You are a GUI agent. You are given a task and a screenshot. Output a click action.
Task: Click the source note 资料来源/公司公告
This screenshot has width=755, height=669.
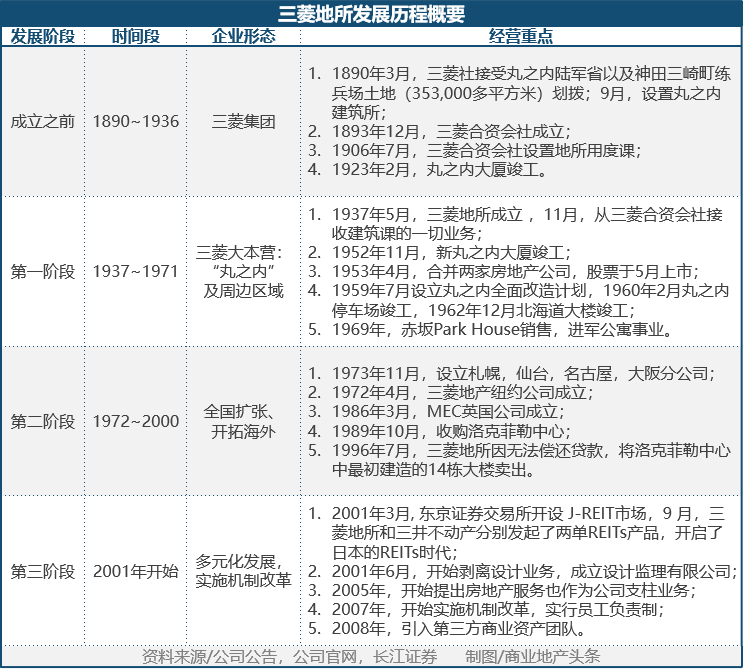pyautogui.click(x=289, y=656)
